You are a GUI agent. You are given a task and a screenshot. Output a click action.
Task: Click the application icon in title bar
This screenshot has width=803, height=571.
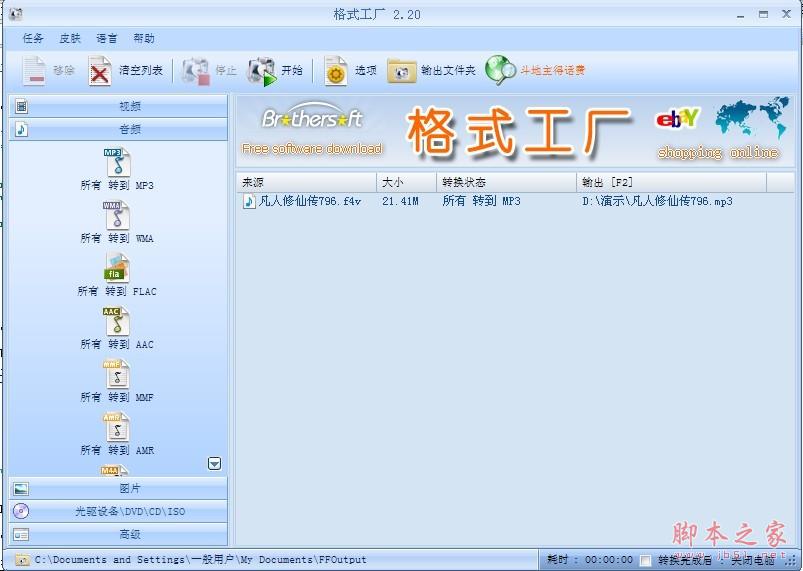coord(16,14)
